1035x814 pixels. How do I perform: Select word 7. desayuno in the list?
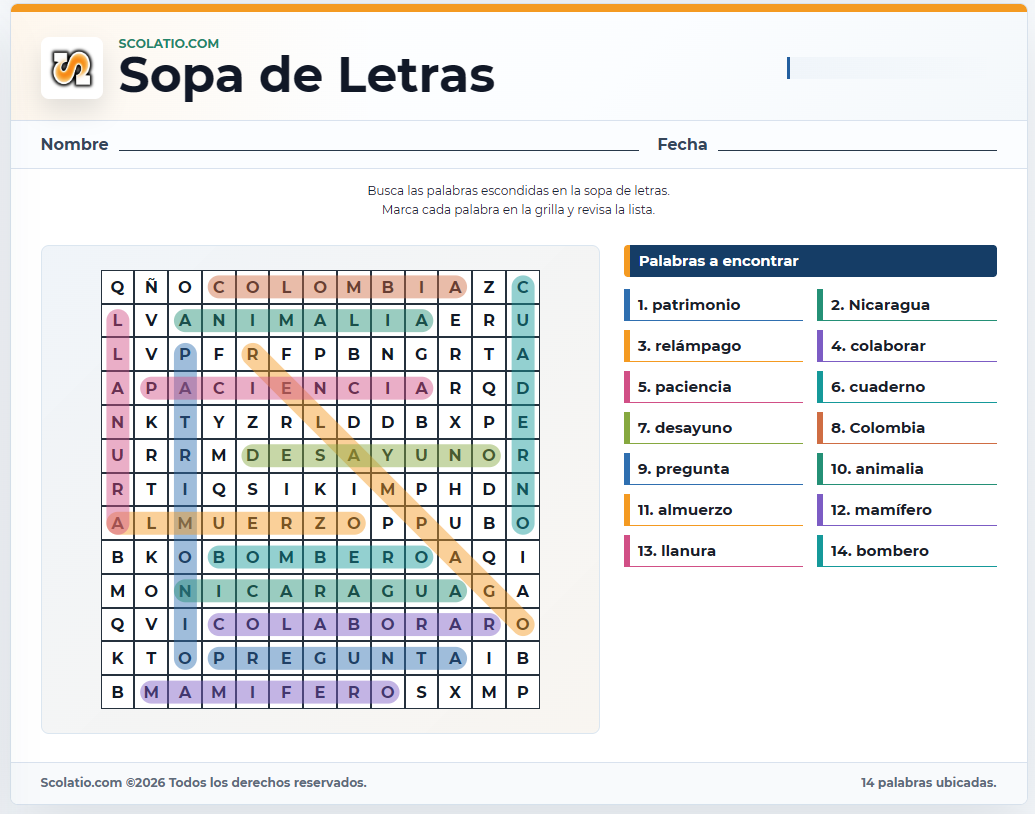[x=714, y=428]
